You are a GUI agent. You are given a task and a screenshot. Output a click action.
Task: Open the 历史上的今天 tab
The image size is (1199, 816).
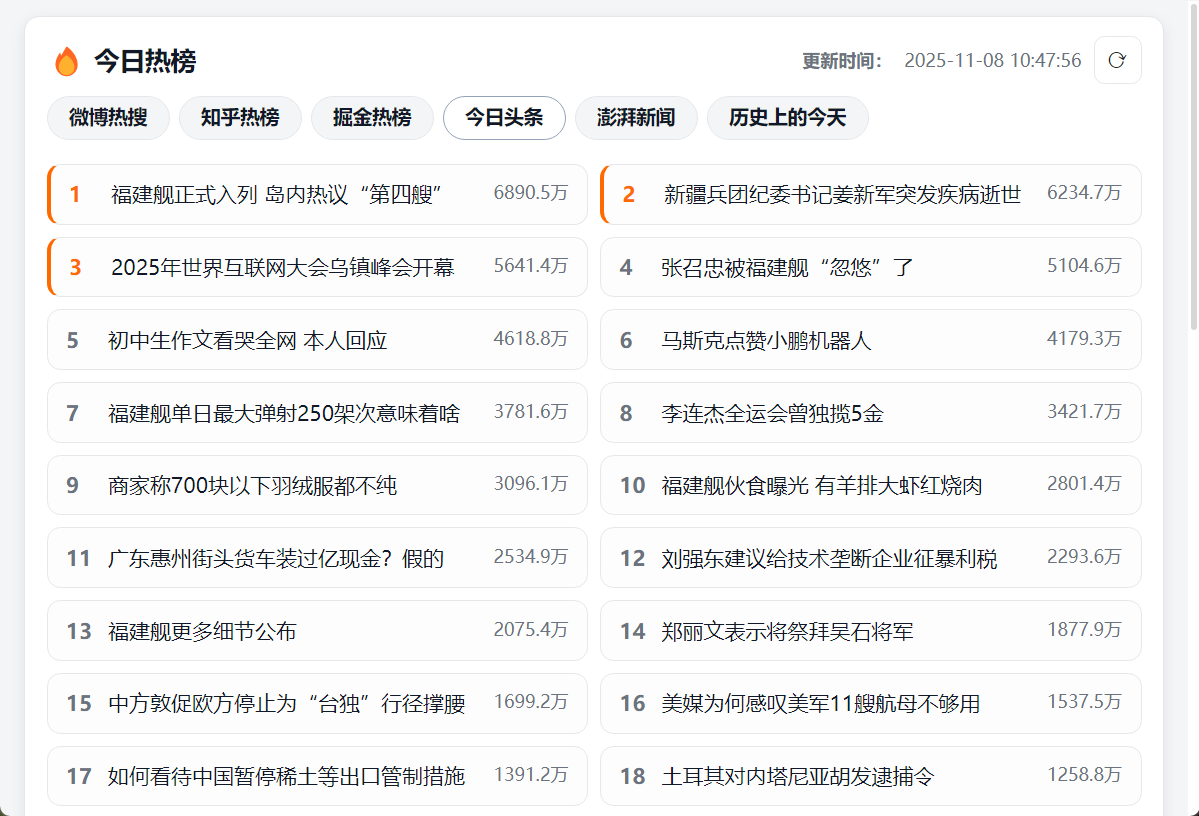(x=787, y=118)
